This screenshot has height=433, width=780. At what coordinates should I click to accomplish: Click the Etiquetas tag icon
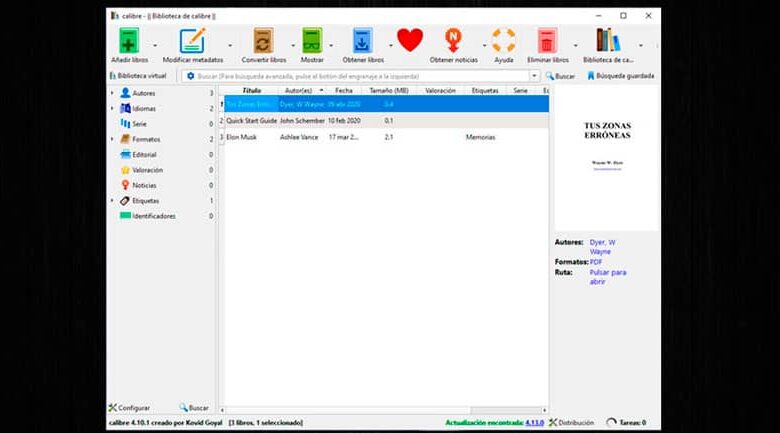pyautogui.click(x=125, y=201)
